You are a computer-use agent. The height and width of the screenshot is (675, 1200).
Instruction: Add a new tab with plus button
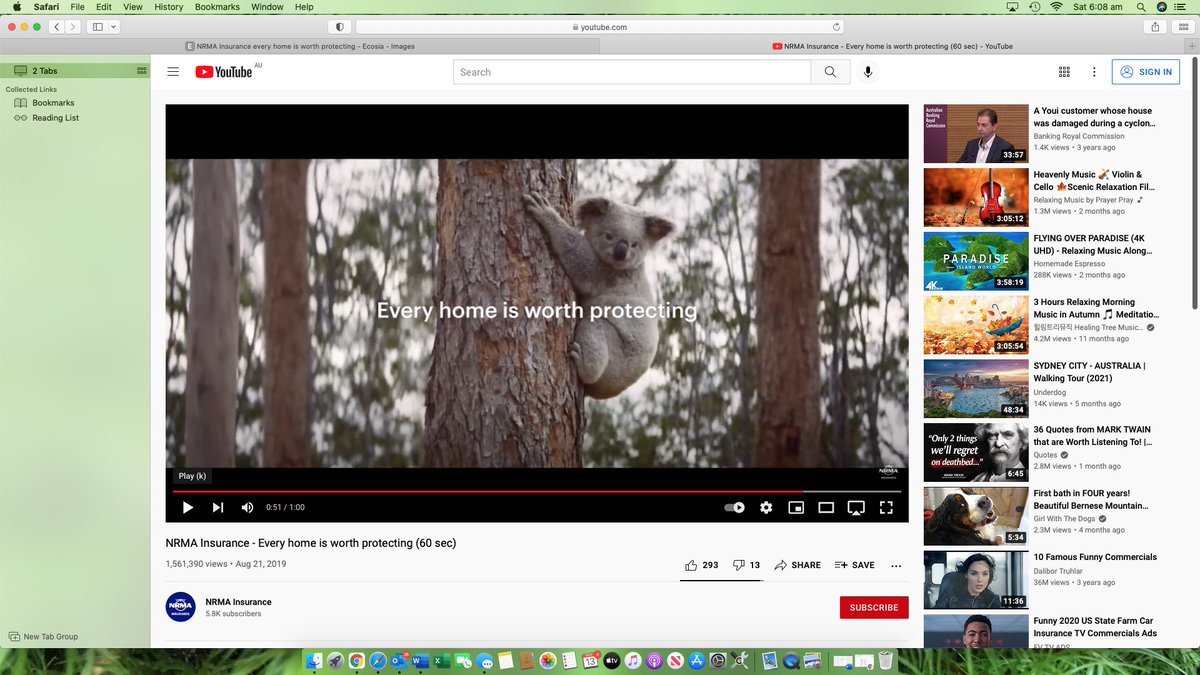[x=1192, y=46]
